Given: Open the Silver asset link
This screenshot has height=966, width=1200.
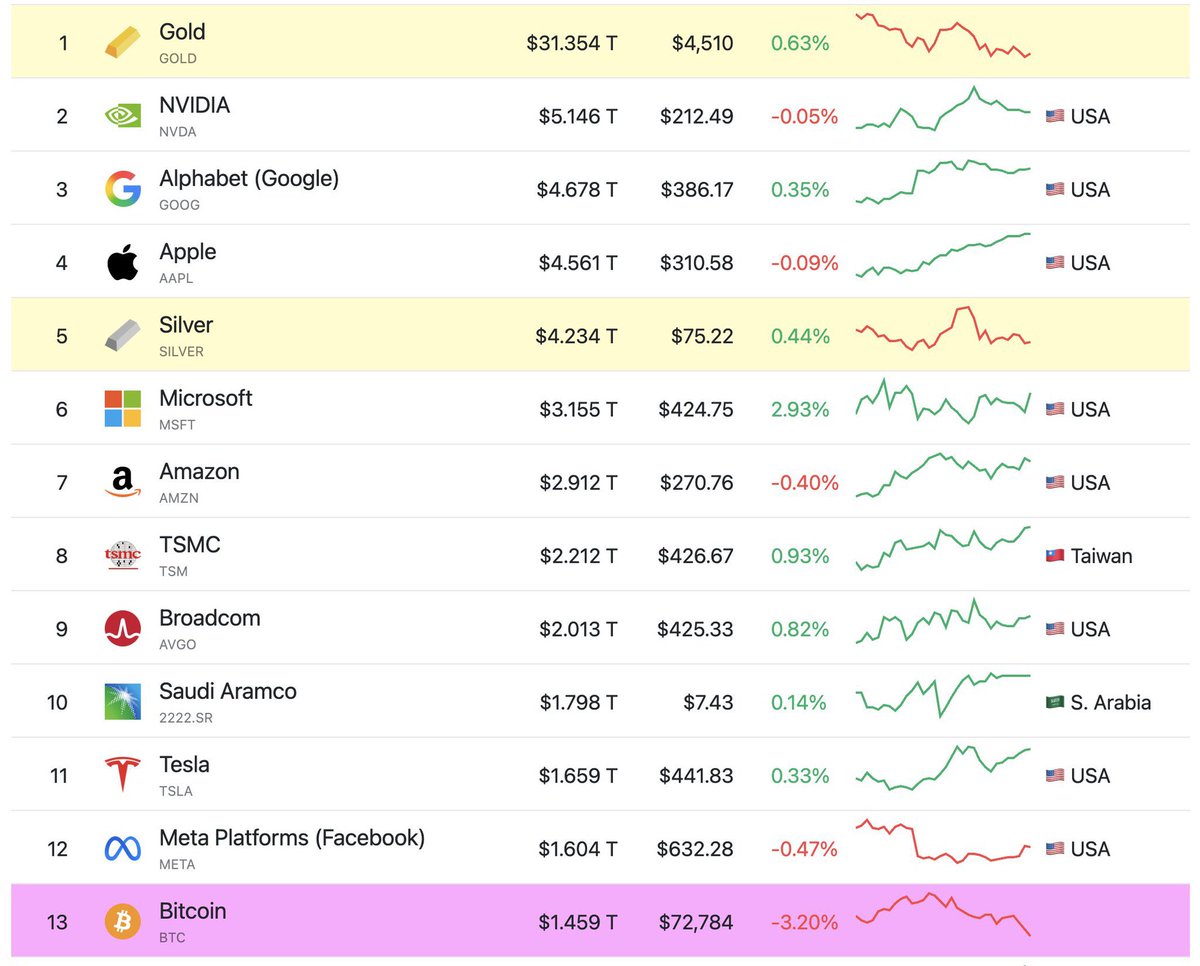Looking at the screenshot, I should (186, 325).
